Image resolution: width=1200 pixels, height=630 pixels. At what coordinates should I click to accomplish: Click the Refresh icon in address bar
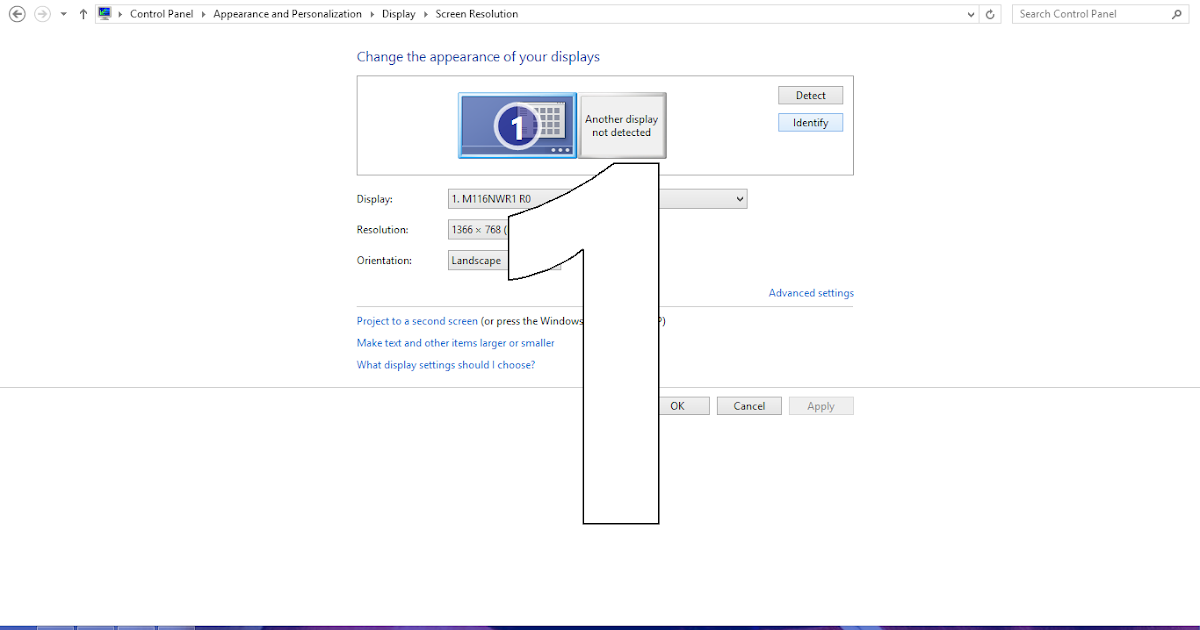[x=990, y=13]
